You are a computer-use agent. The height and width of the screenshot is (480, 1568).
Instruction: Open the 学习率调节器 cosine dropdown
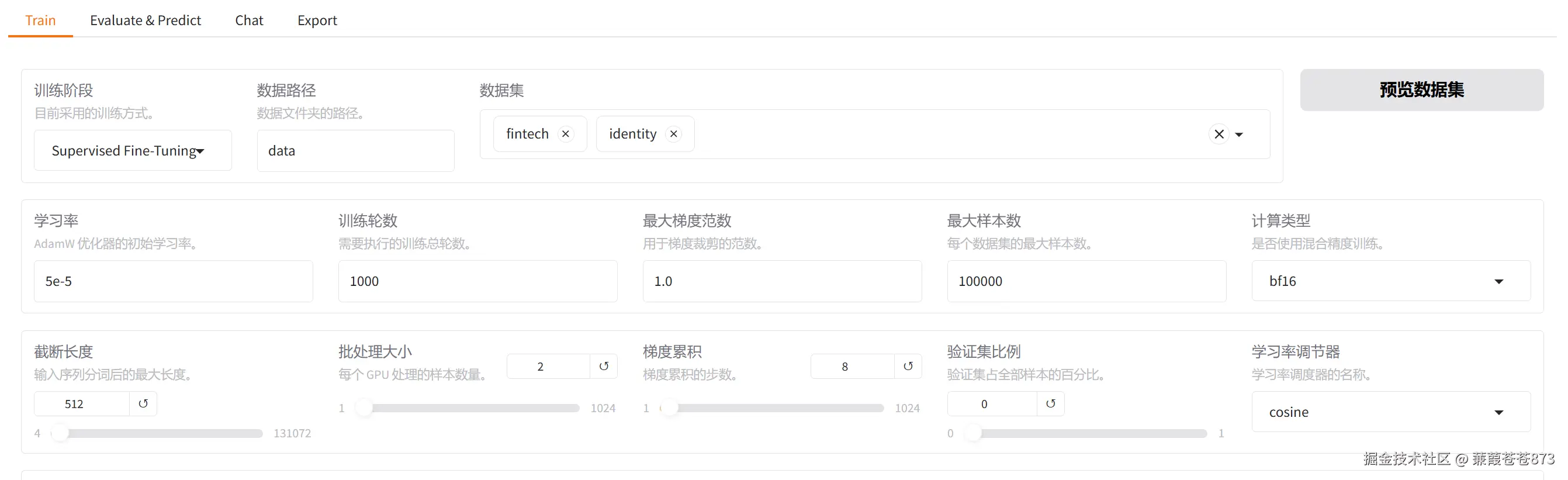coord(1391,412)
